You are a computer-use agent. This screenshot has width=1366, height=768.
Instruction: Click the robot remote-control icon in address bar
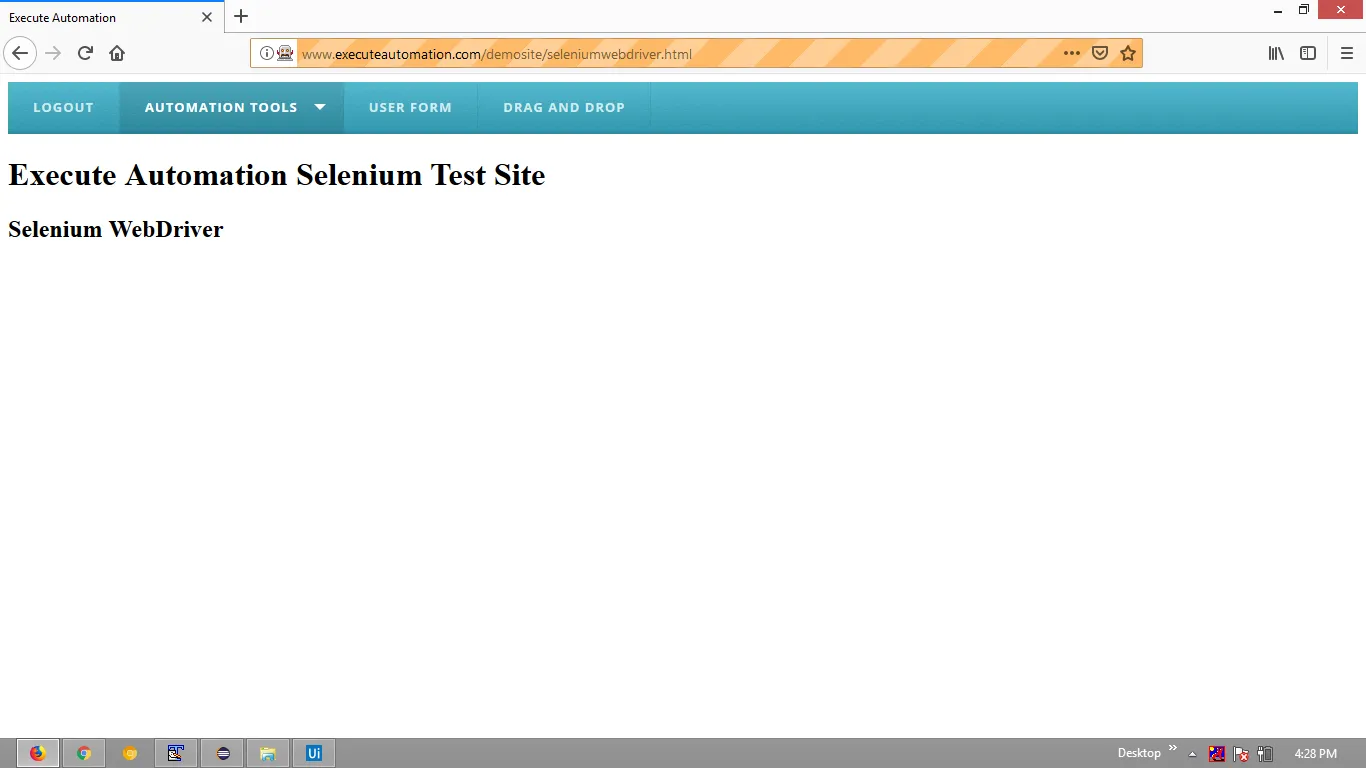pyautogui.click(x=285, y=53)
